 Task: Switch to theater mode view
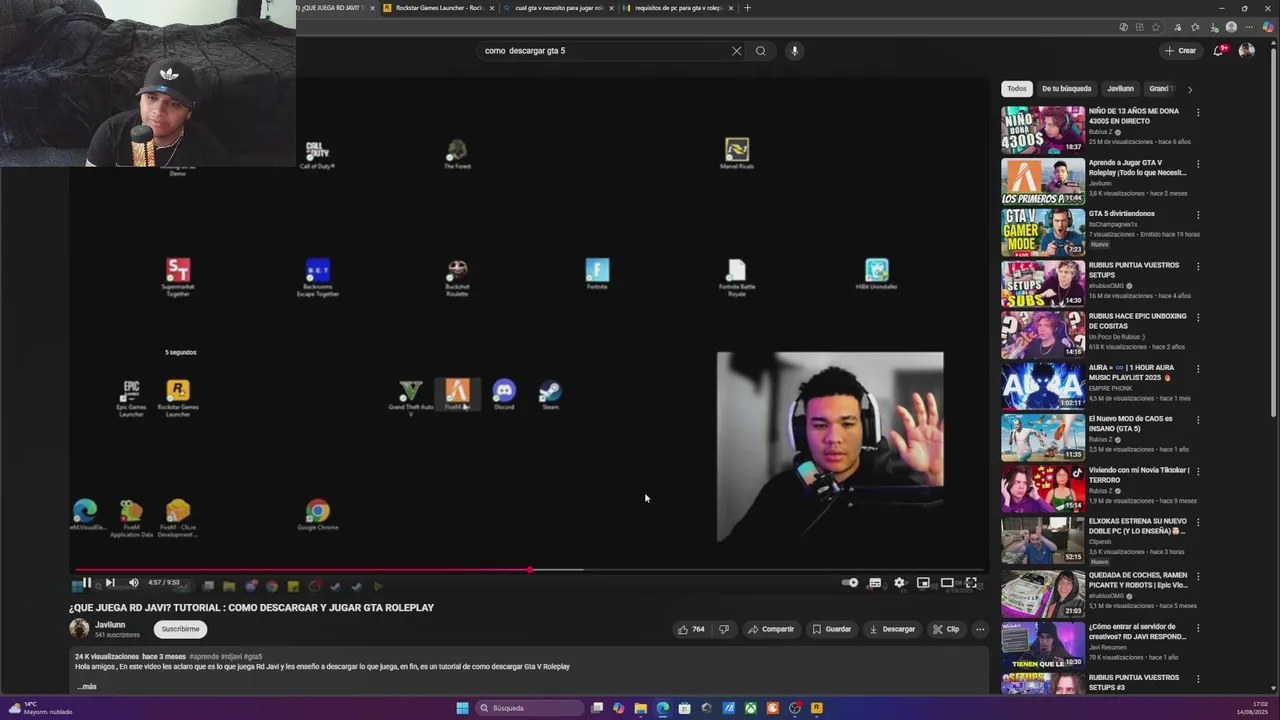coord(947,583)
